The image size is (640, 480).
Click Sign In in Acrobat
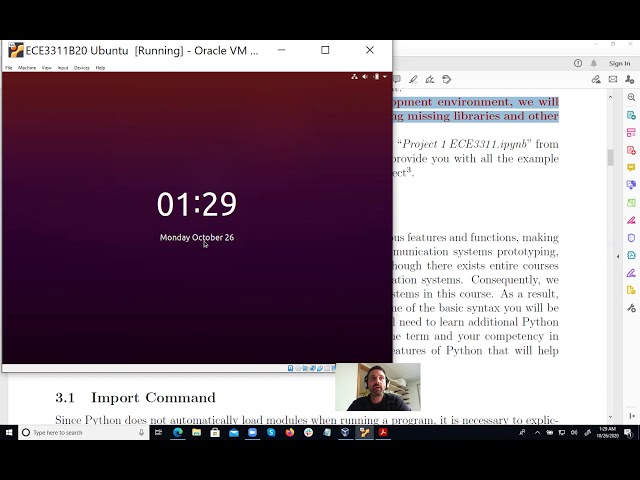[x=619, y=63]
